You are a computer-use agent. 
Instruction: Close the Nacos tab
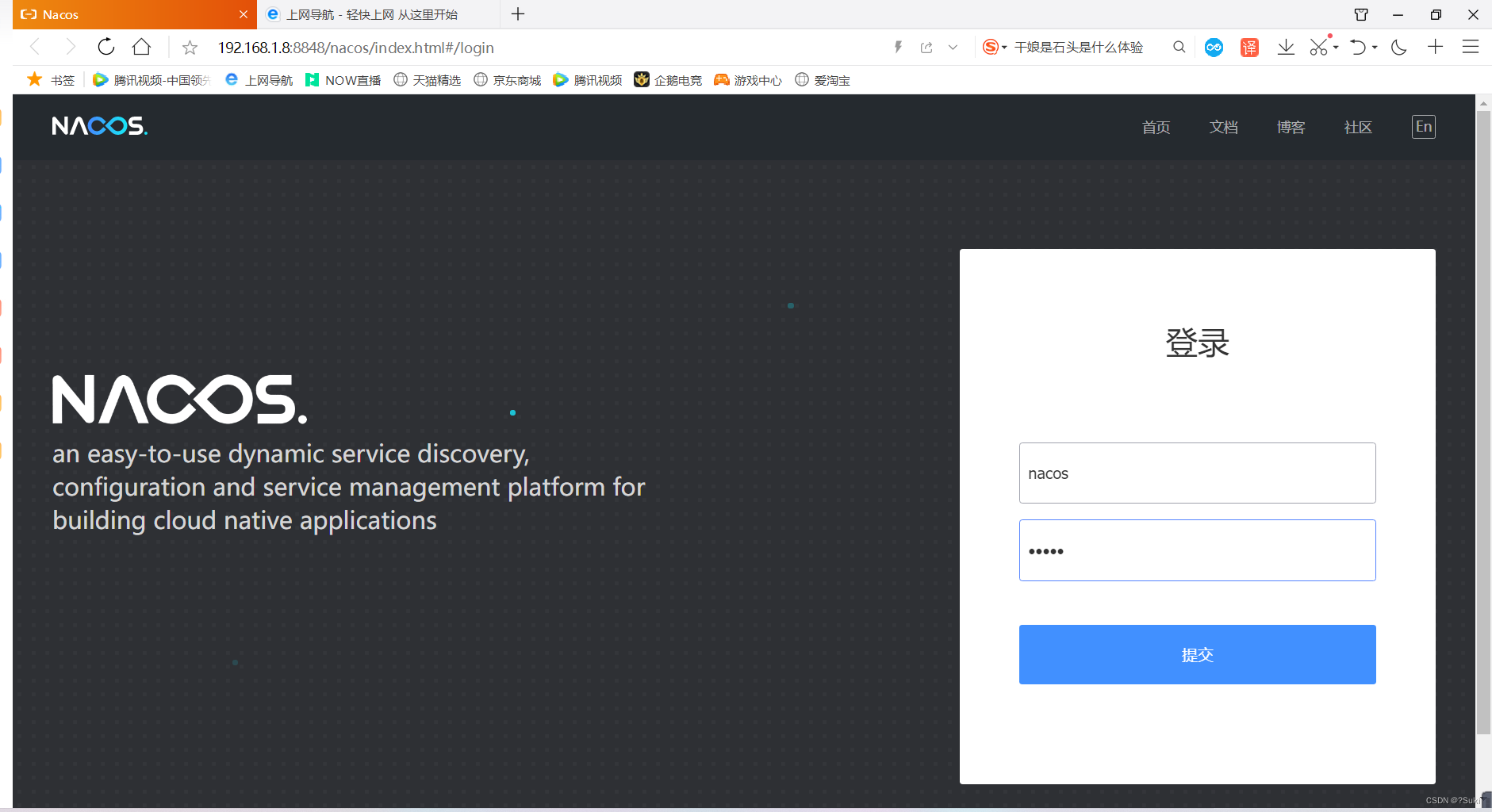(244, 14)
